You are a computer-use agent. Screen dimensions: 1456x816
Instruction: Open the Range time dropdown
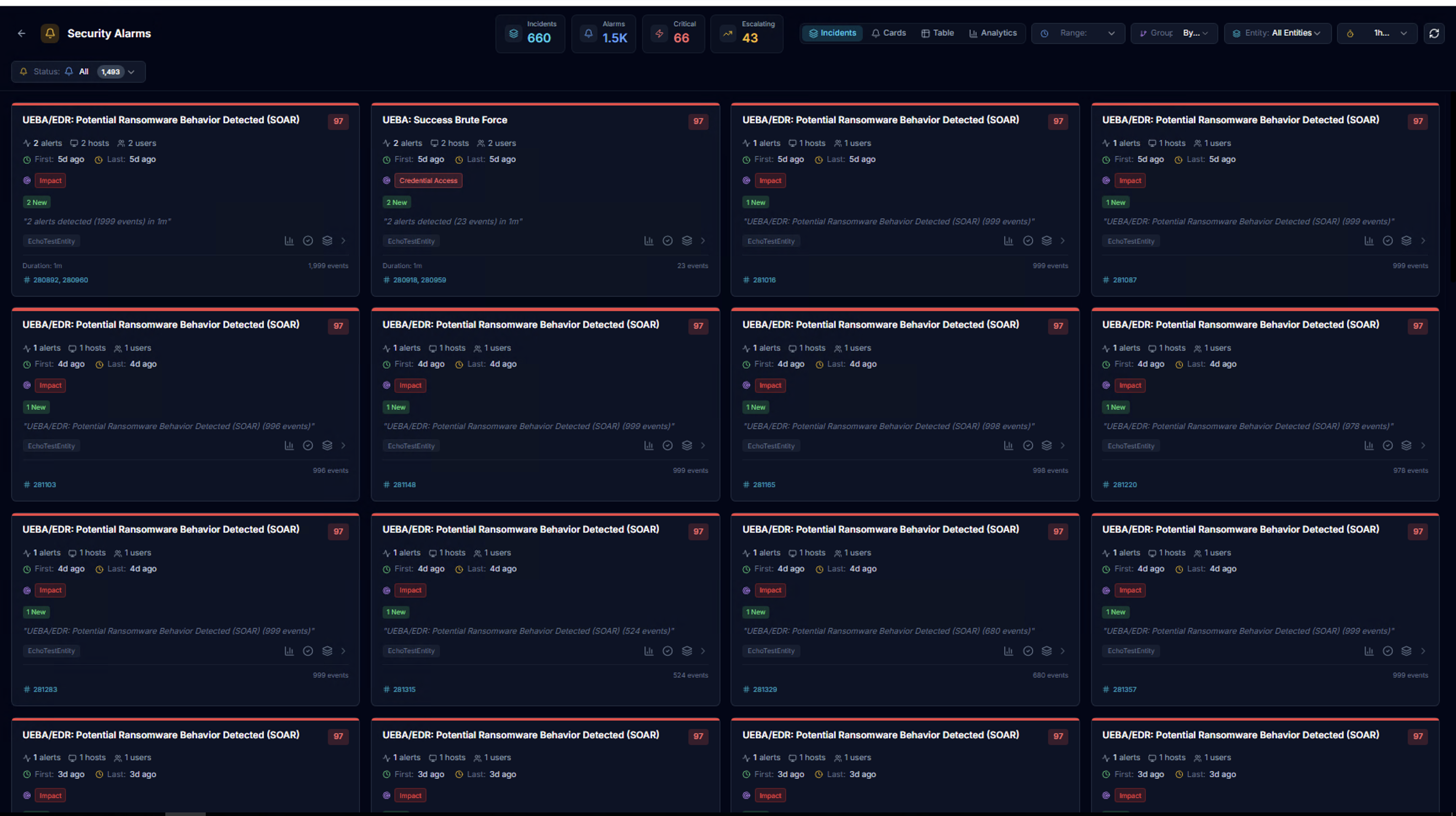tap(1078, 33)
